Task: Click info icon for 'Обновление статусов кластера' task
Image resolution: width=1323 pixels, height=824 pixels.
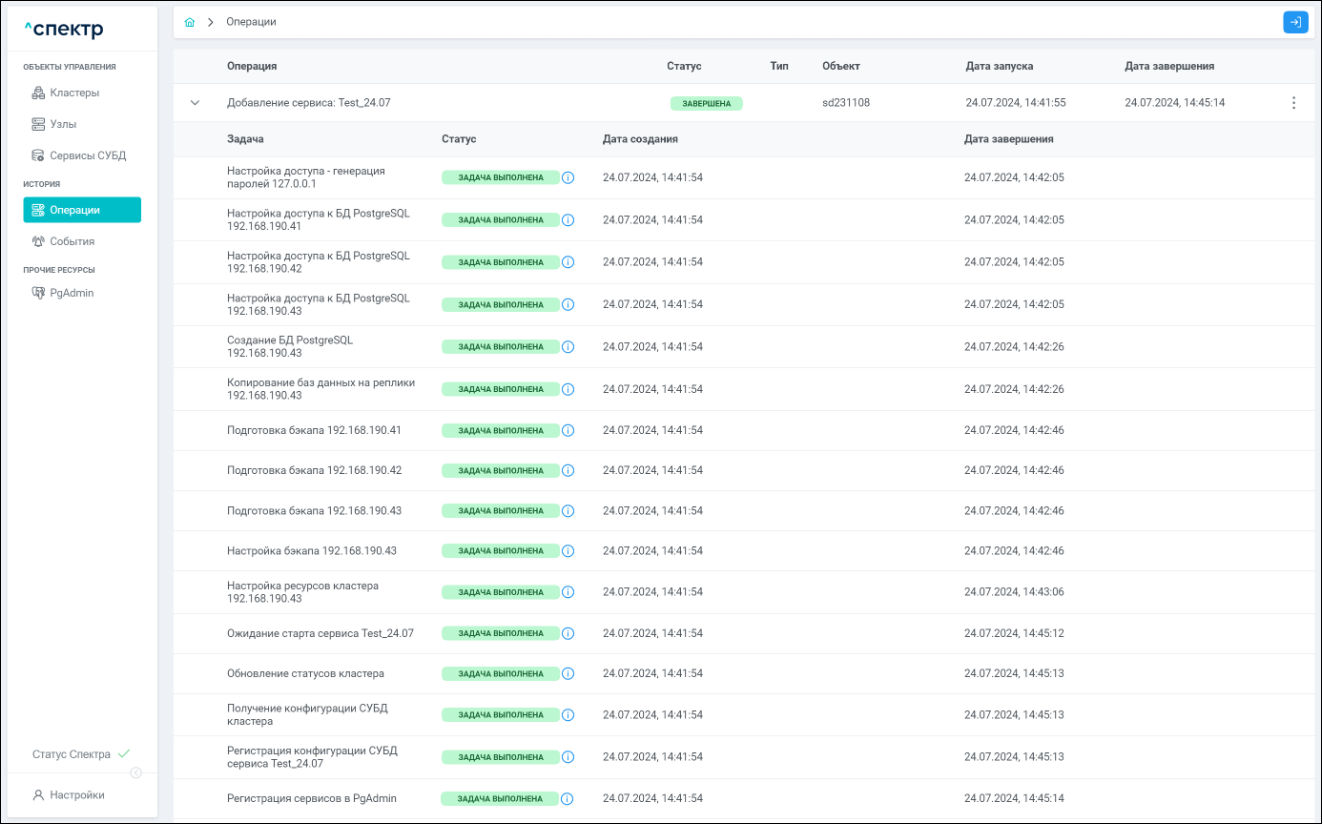Action: point(568,674)
